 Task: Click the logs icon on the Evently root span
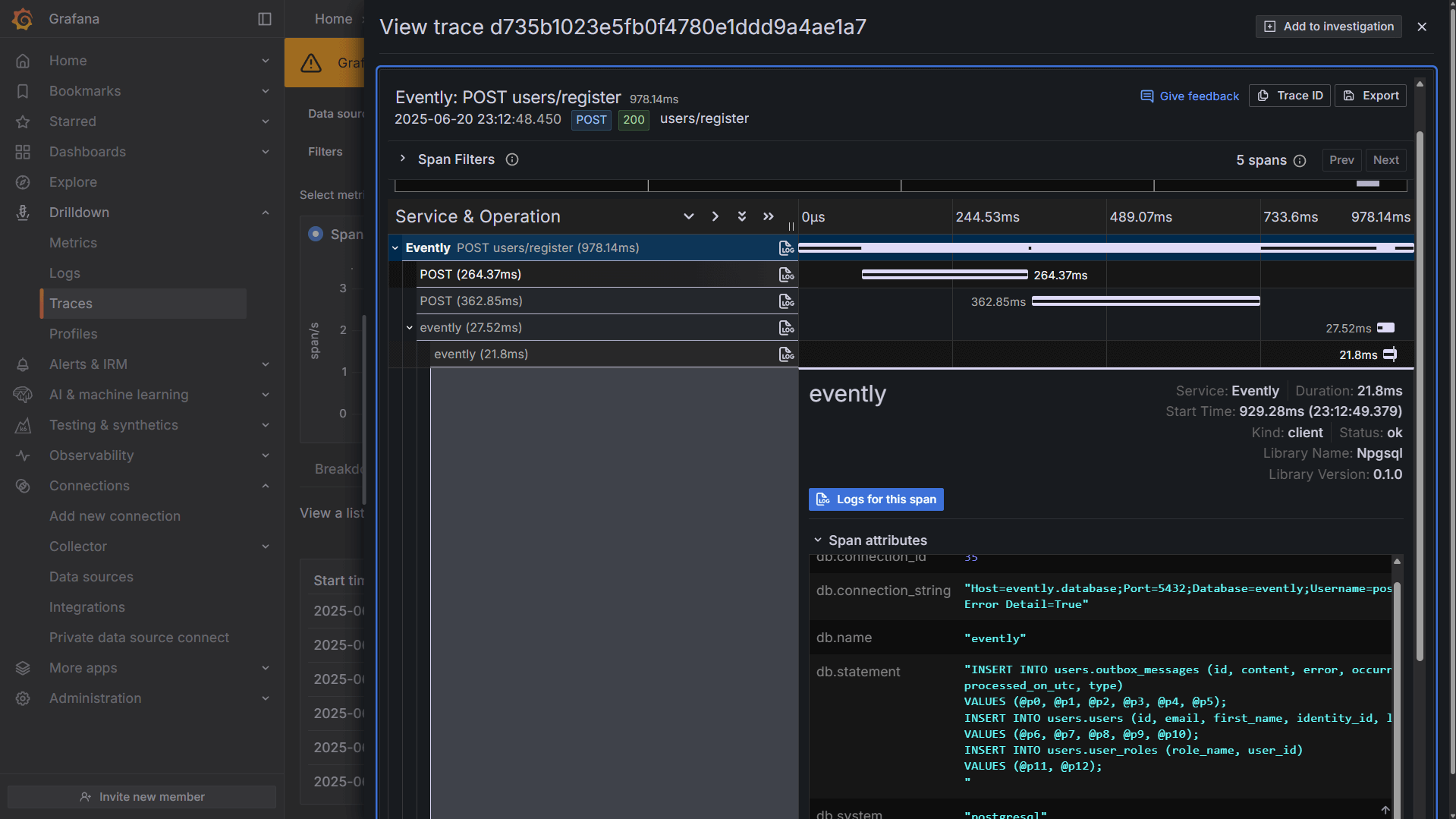(786, 247)
